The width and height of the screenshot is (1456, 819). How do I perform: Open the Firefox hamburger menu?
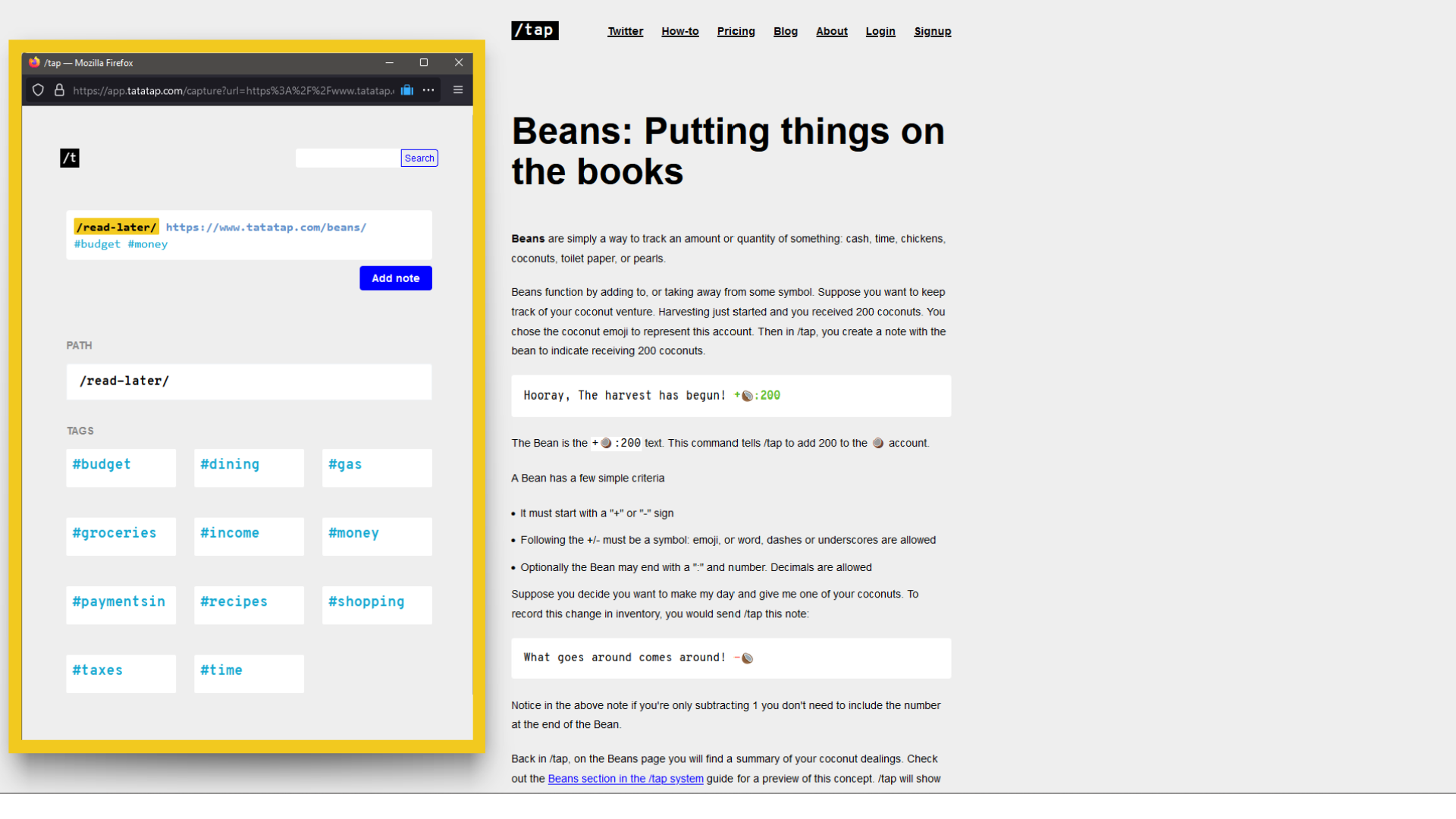point(458,89)
